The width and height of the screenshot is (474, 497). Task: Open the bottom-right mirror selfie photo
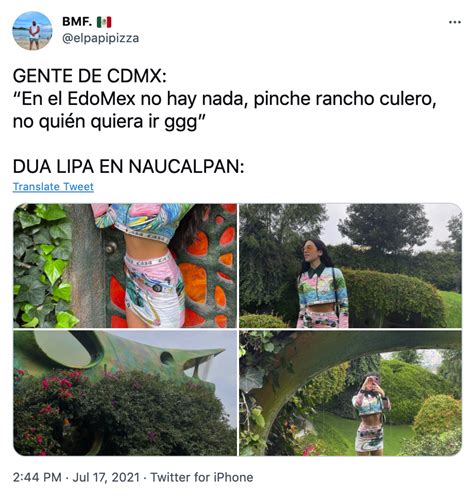(x=350, y=393)
